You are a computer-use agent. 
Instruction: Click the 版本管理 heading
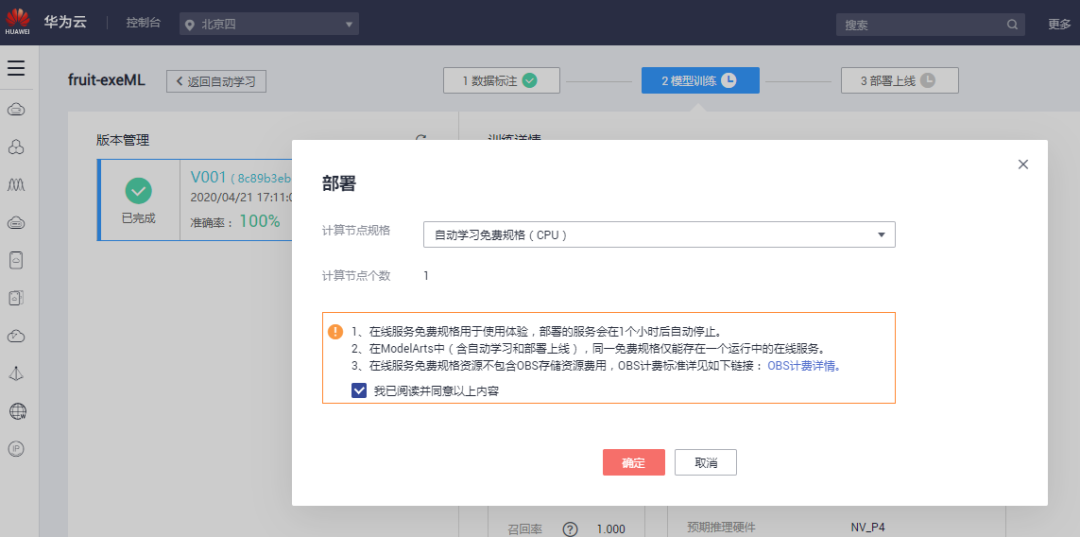pyautogui.click(x=123, y=140)
